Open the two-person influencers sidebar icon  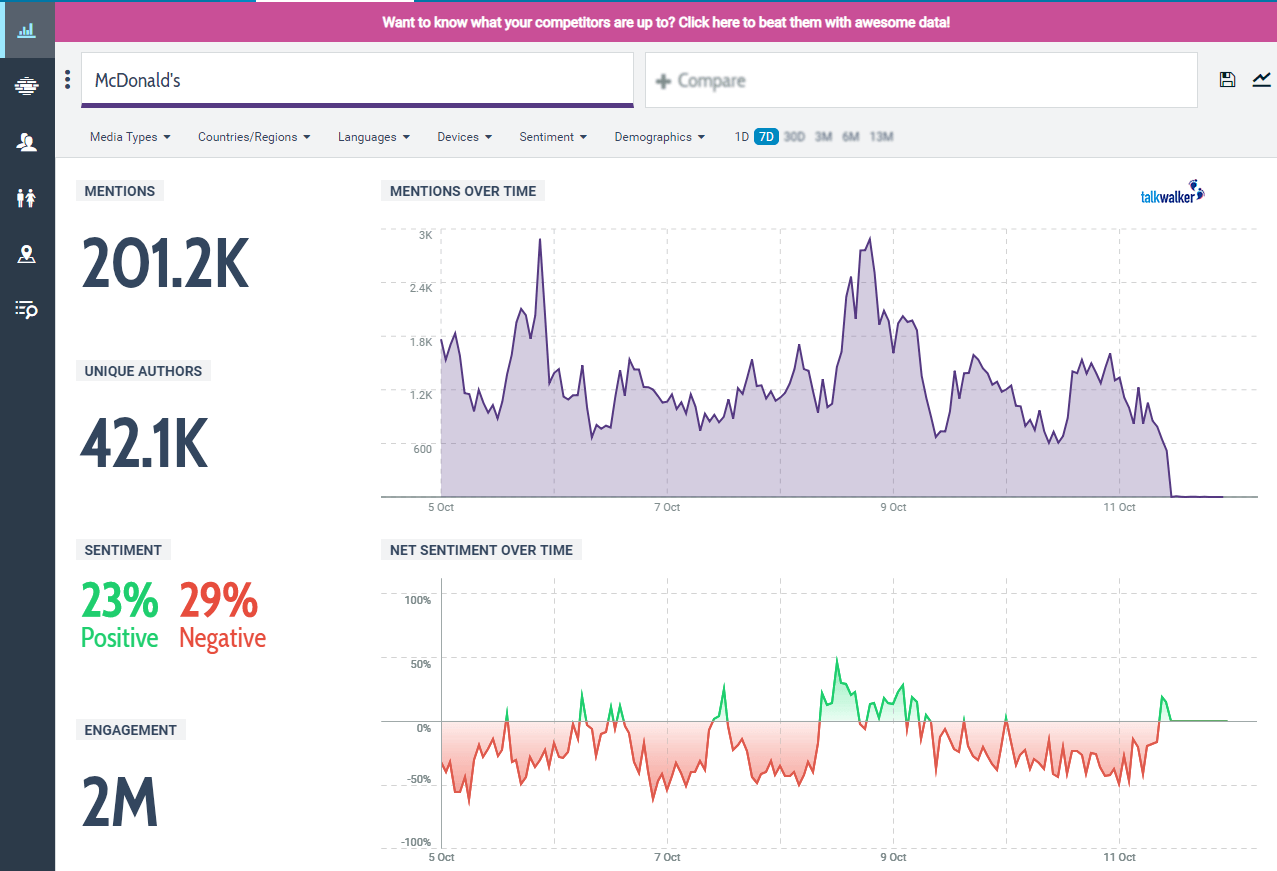[x=27, y=143]
